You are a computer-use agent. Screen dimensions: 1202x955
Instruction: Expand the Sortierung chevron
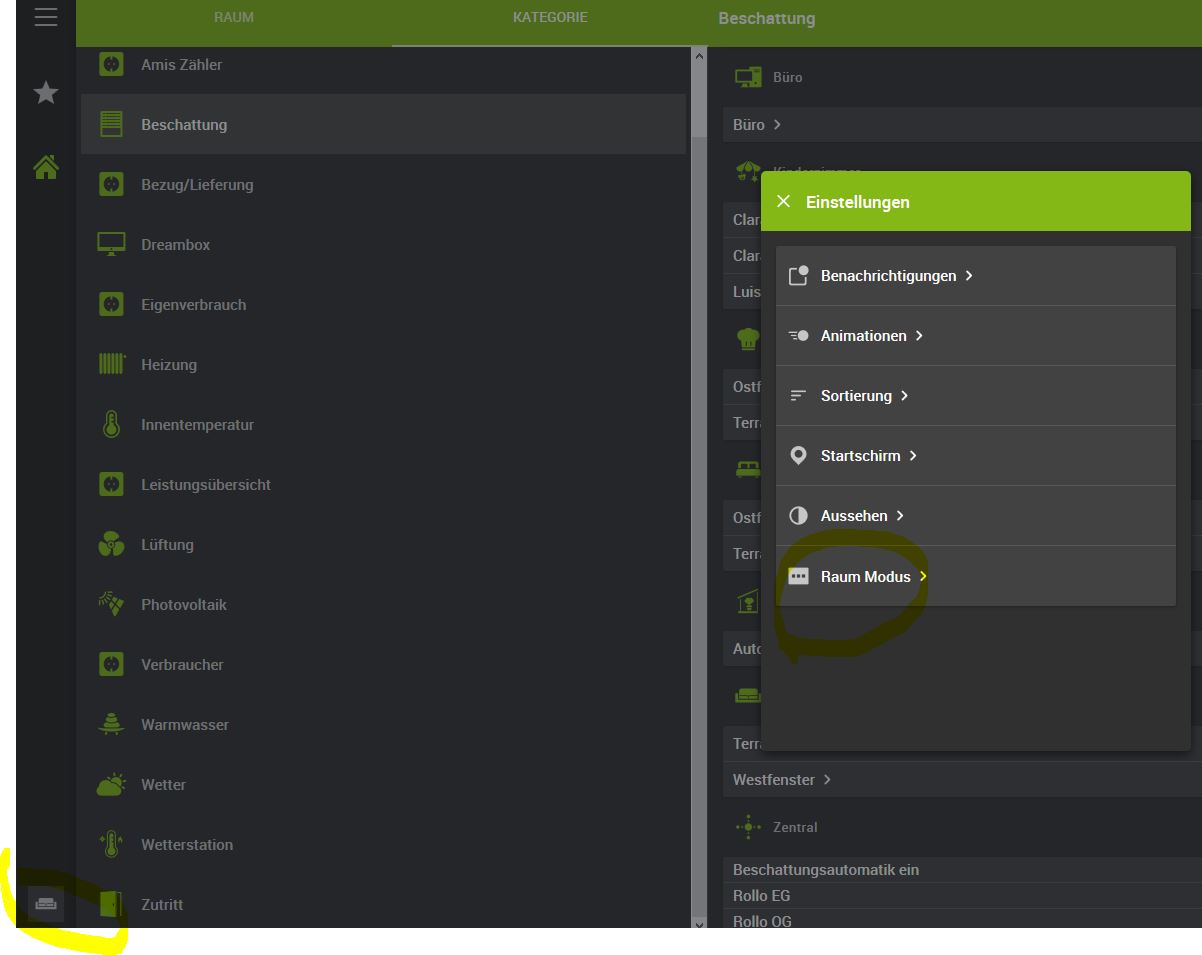coord(904,396)
